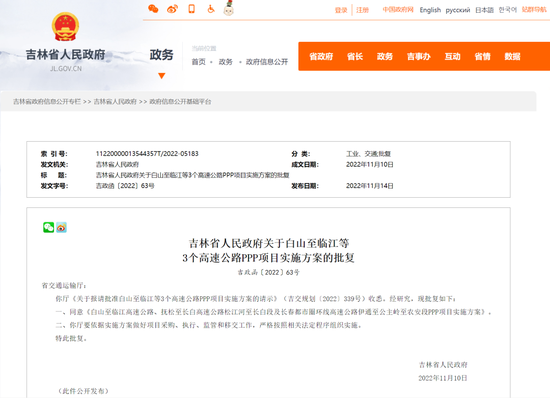Open the mobile phone version icon

click(192, 9)
